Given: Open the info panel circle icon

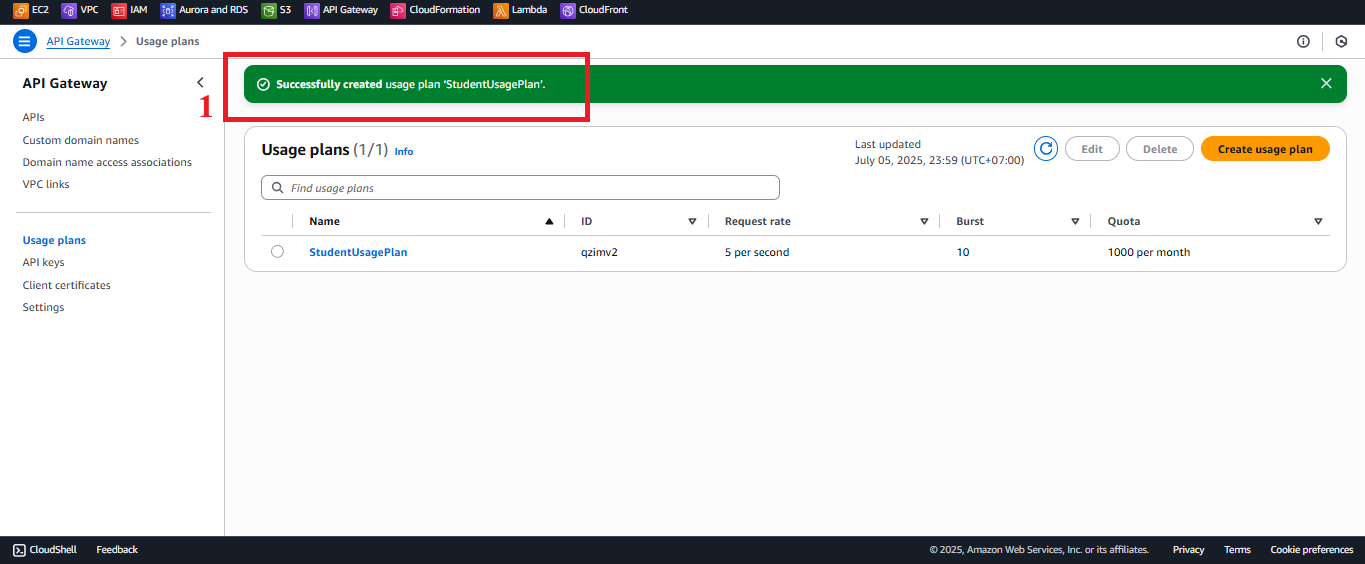Looking at the screenshot, I should (1303, 41).
